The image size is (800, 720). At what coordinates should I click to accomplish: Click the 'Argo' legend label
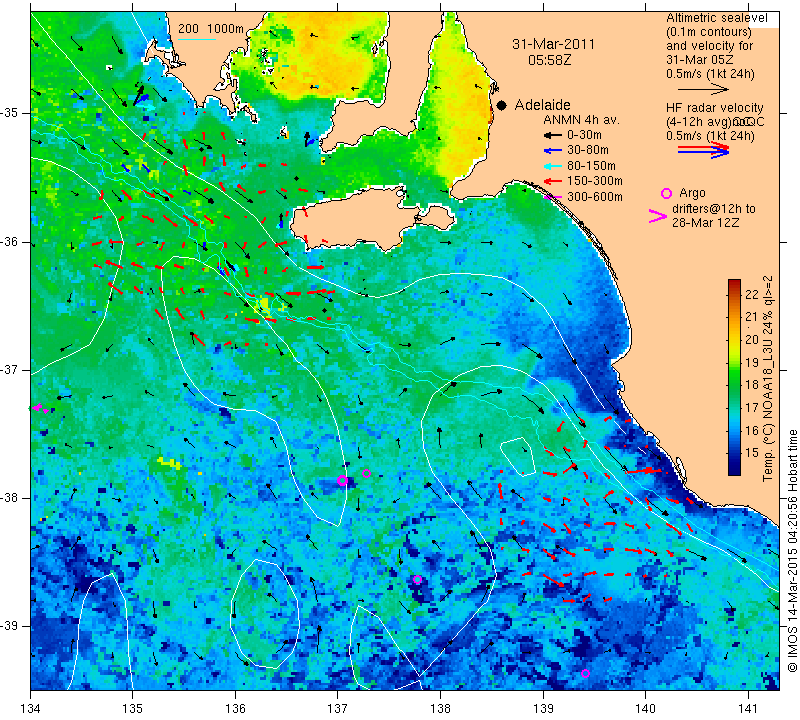click(x=692, y=193)
